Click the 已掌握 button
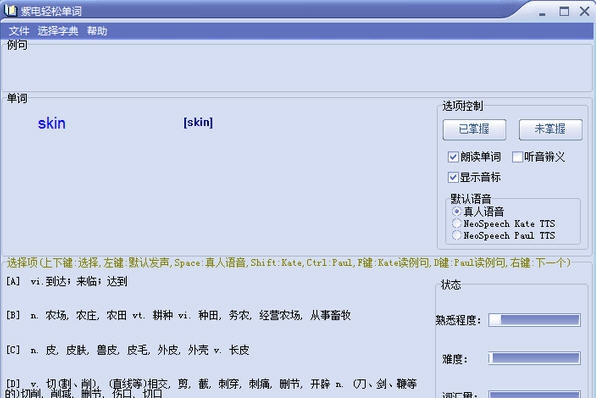The image size is (596, 398). [474, 129]
